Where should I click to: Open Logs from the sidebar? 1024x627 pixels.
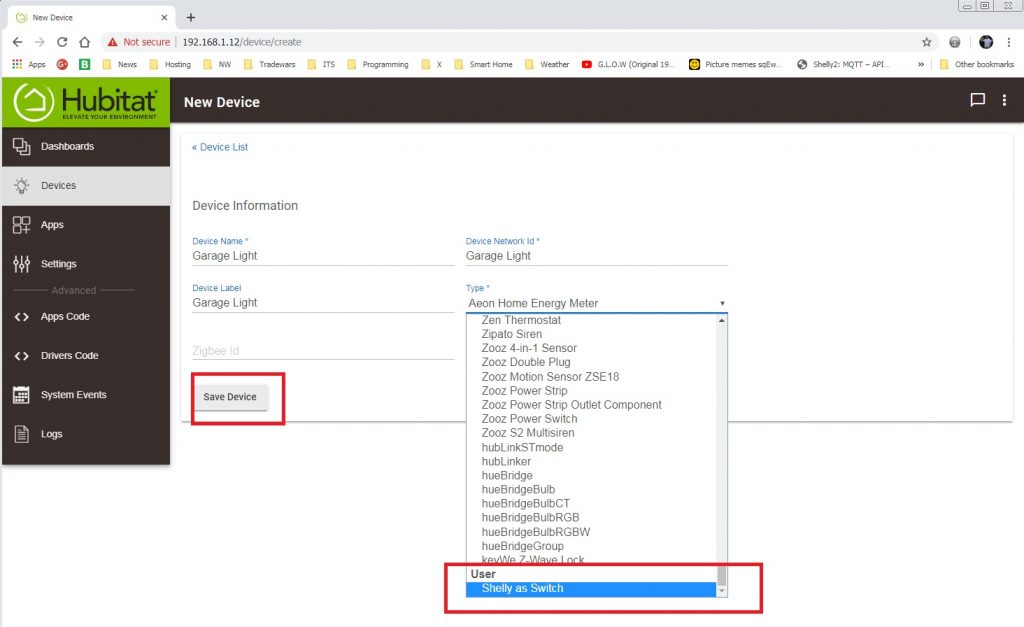[86, 434]
